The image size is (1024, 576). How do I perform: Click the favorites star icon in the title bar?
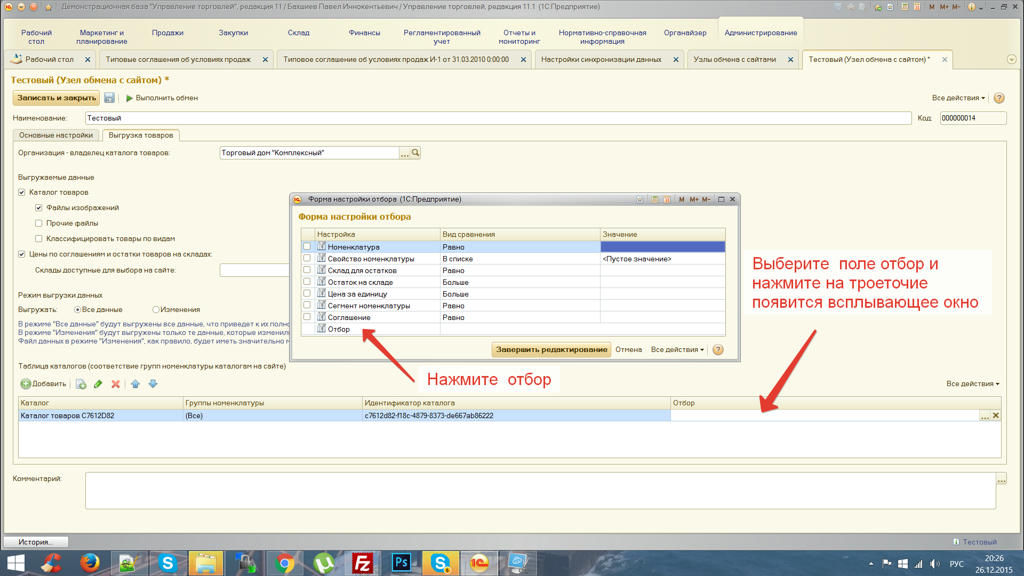pos(48,7)
